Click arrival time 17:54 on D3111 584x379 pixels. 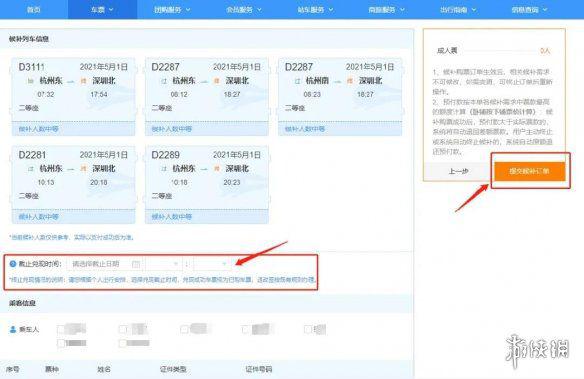pos(99,95)
